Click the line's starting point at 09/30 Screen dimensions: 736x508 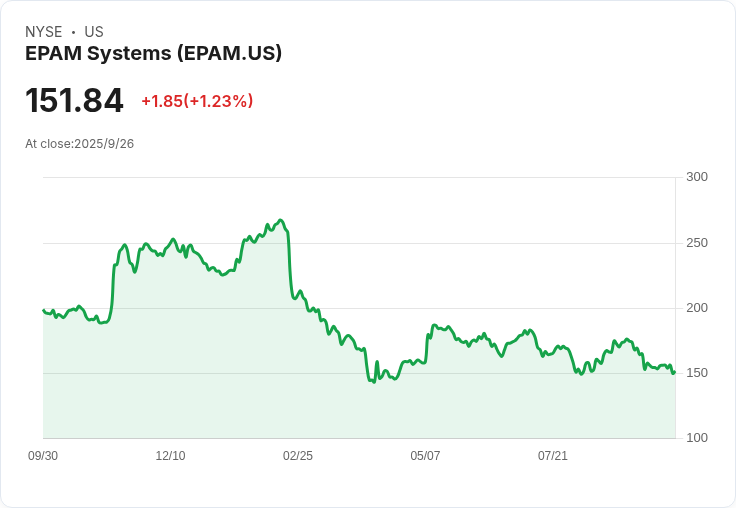(x=43, y=310)
